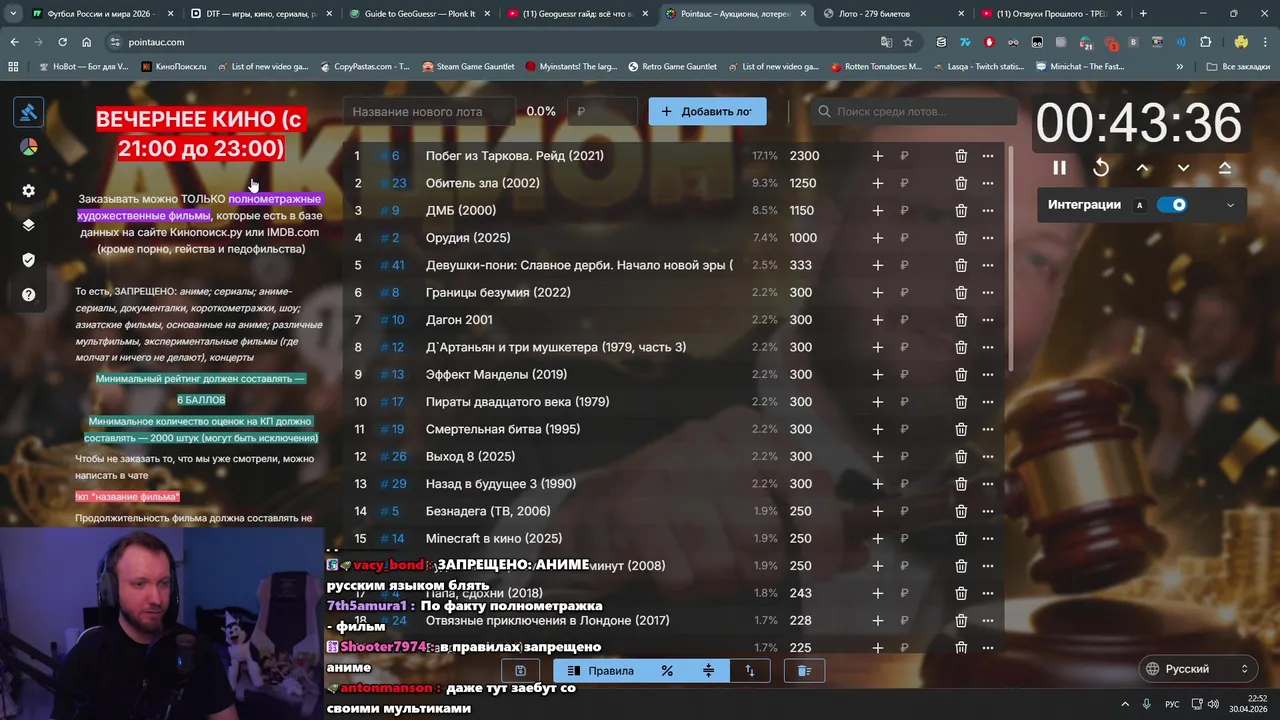Reload the page
The image size is (1280, 720).
(x=62, y=42)
